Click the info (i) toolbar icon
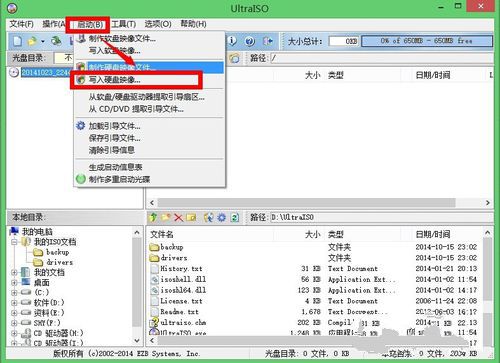The width and height of the screenshot is (500, 363). (x=233, y=41)
